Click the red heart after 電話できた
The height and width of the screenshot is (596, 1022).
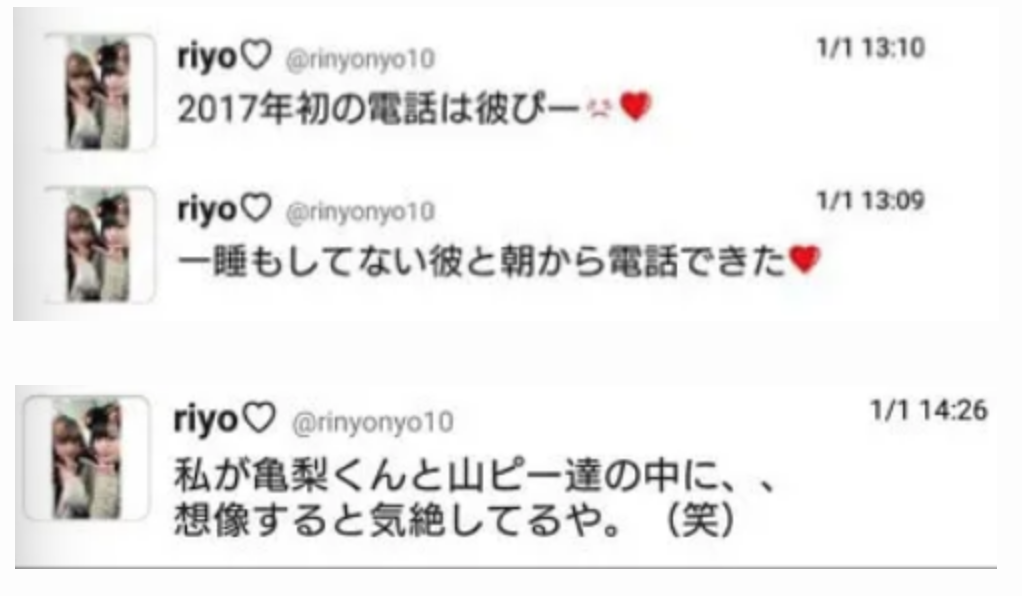[x=804, y=259]
